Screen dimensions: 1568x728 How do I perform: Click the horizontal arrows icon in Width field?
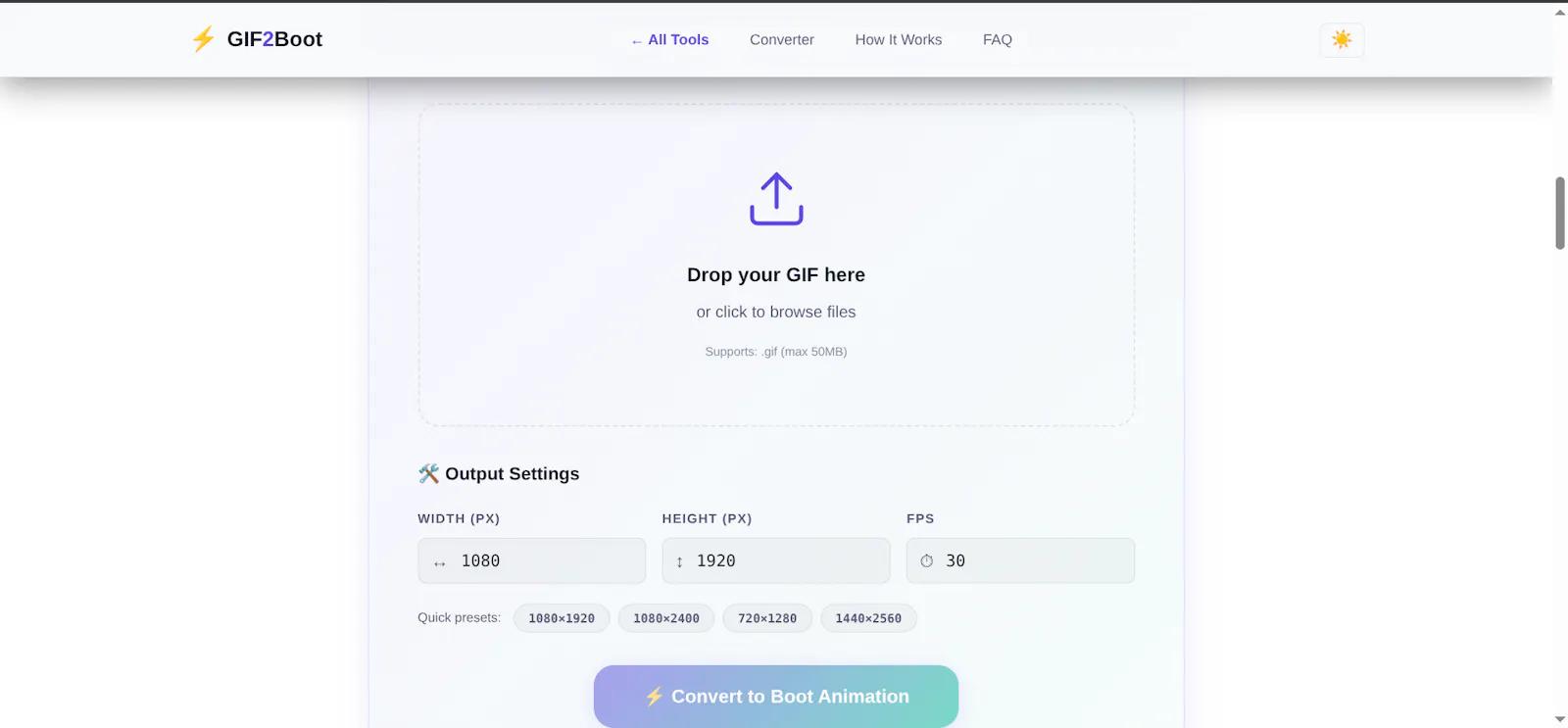point(440,562)
